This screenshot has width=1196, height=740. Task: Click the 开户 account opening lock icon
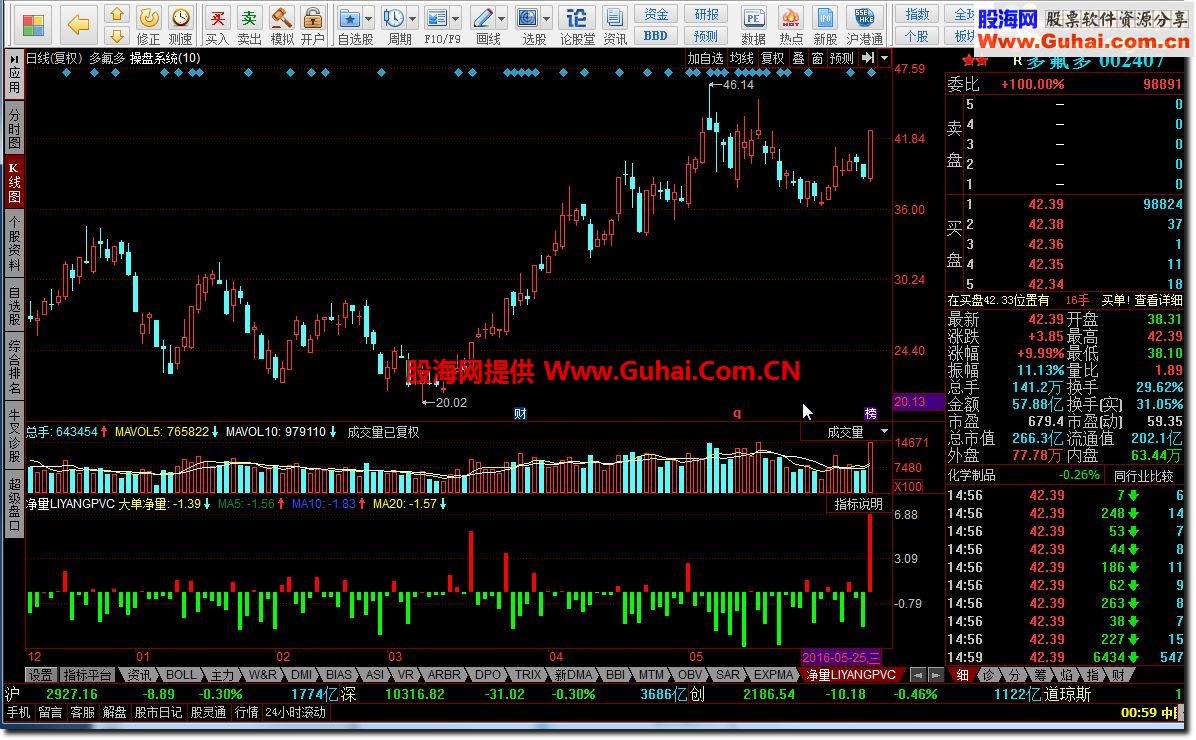(x=313, y=24)
